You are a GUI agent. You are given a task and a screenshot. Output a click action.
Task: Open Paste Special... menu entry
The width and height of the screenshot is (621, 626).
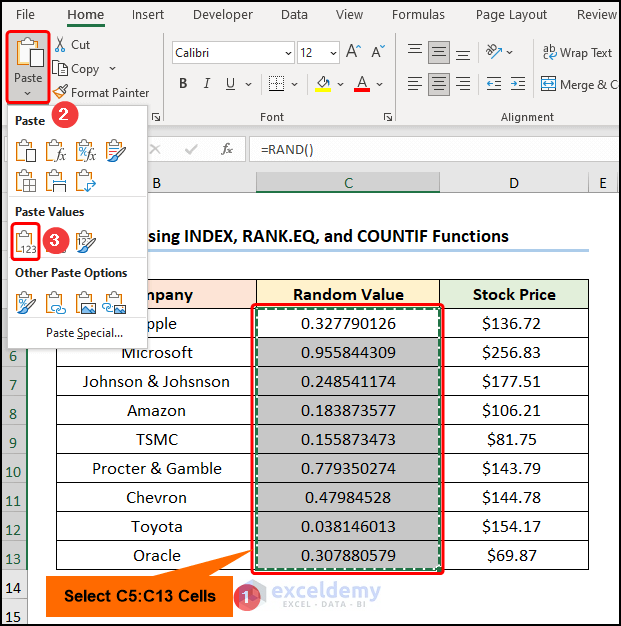click(84, 333)
